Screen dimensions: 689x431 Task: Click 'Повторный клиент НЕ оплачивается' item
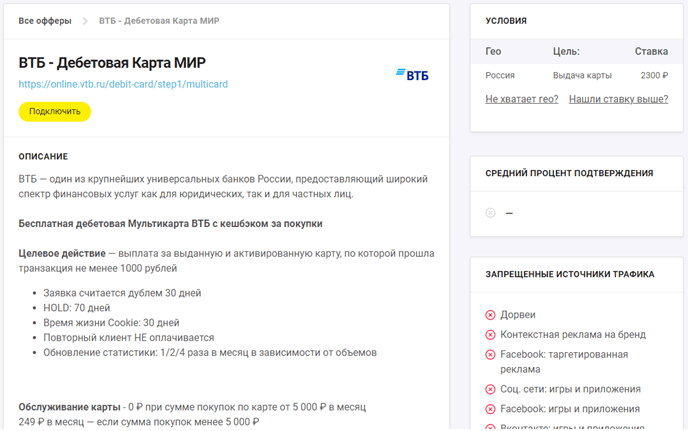129,338
